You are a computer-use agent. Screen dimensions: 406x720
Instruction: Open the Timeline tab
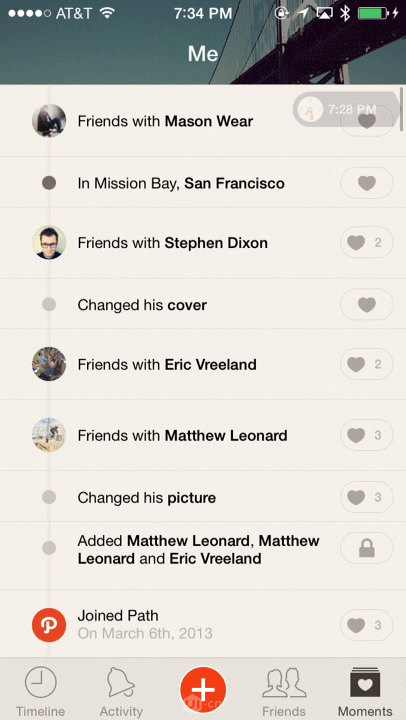point(40,692)
